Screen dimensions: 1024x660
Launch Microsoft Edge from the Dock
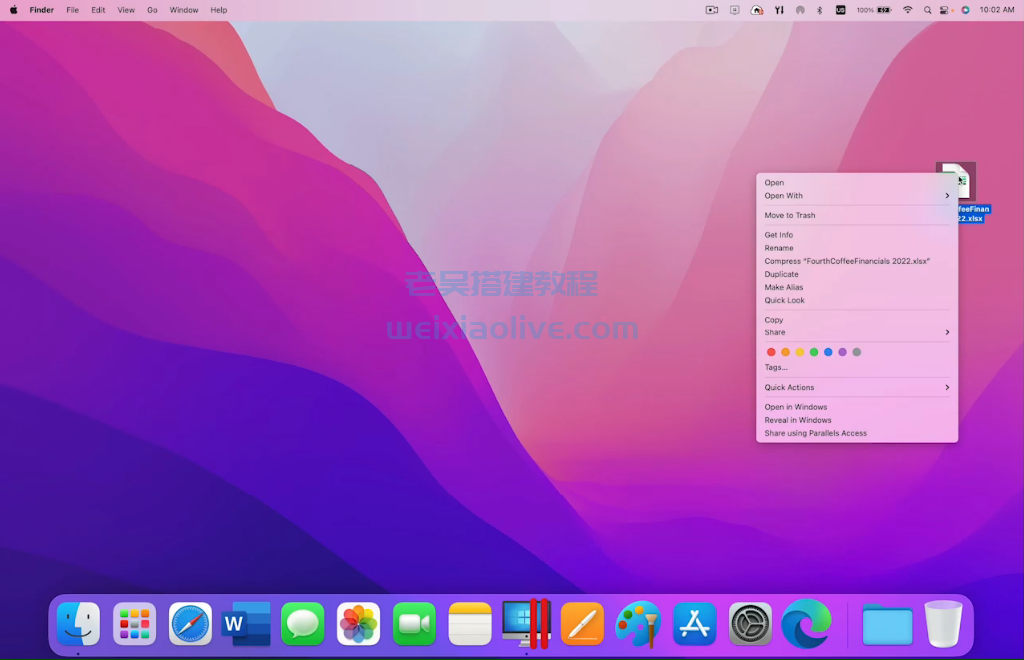806,623
